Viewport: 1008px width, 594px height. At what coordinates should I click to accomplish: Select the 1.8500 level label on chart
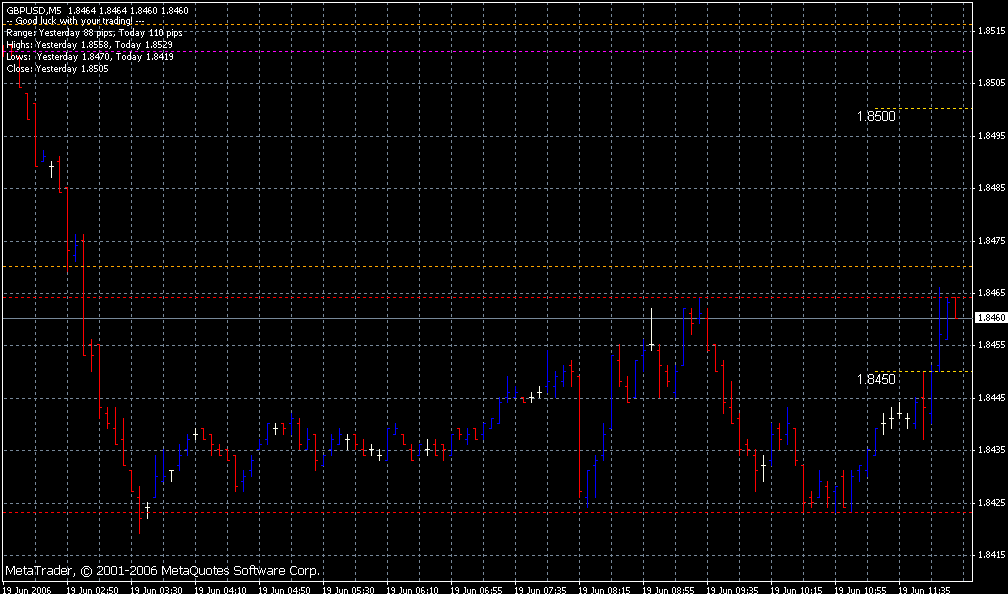[876, 116]
